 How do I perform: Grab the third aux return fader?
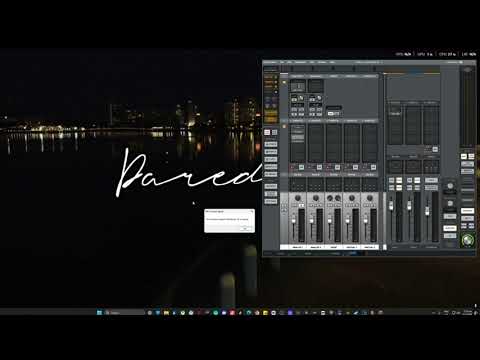pos(427,211)
